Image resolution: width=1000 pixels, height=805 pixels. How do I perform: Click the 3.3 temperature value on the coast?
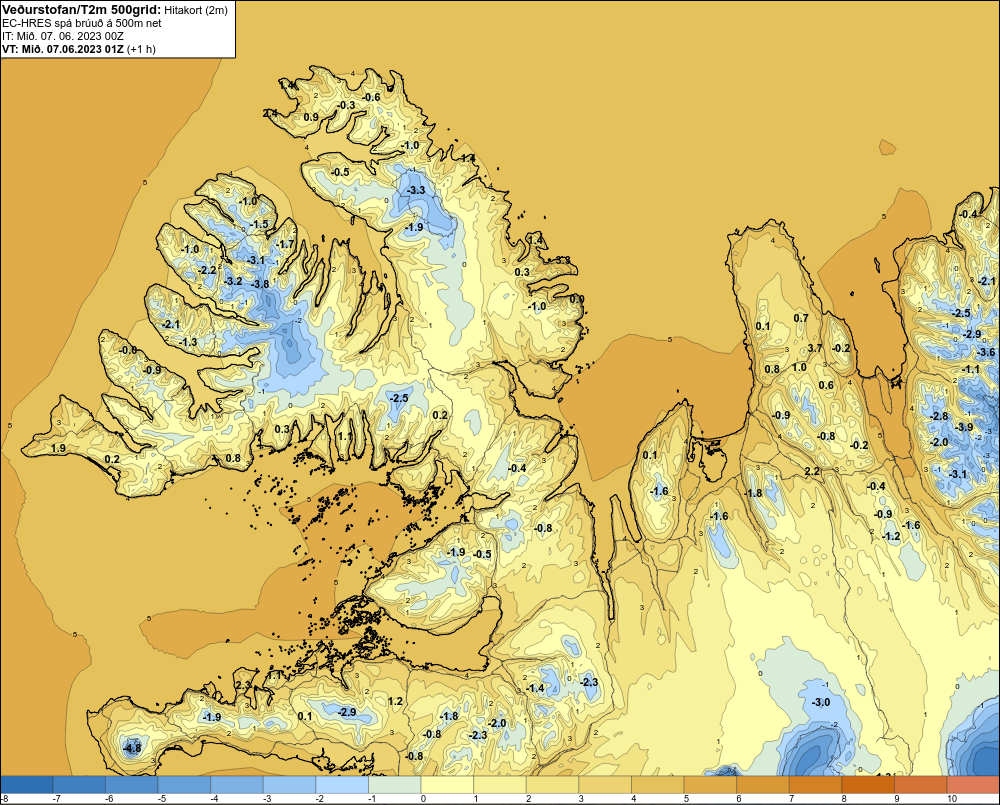click(562, 260)
